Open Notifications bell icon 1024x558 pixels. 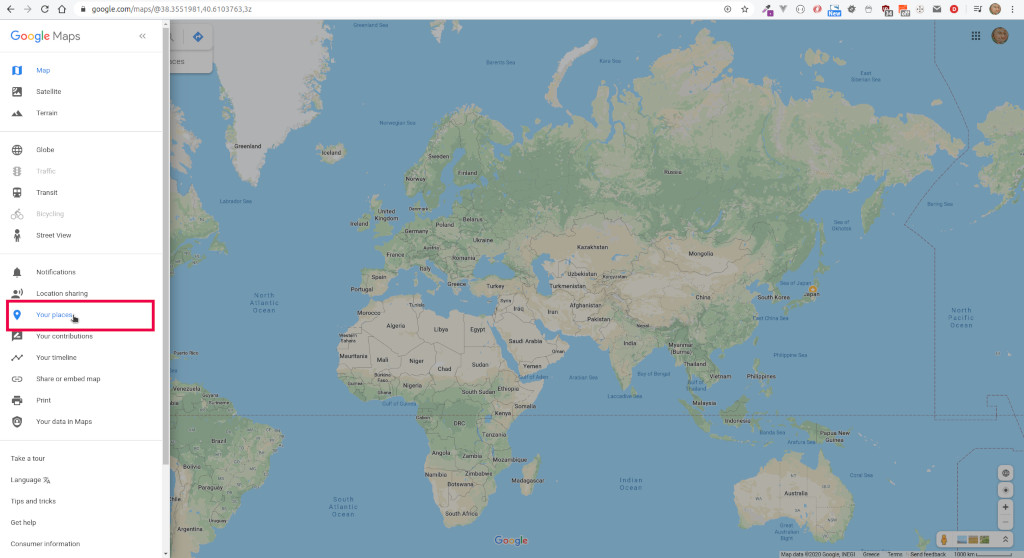coord(17,272)
